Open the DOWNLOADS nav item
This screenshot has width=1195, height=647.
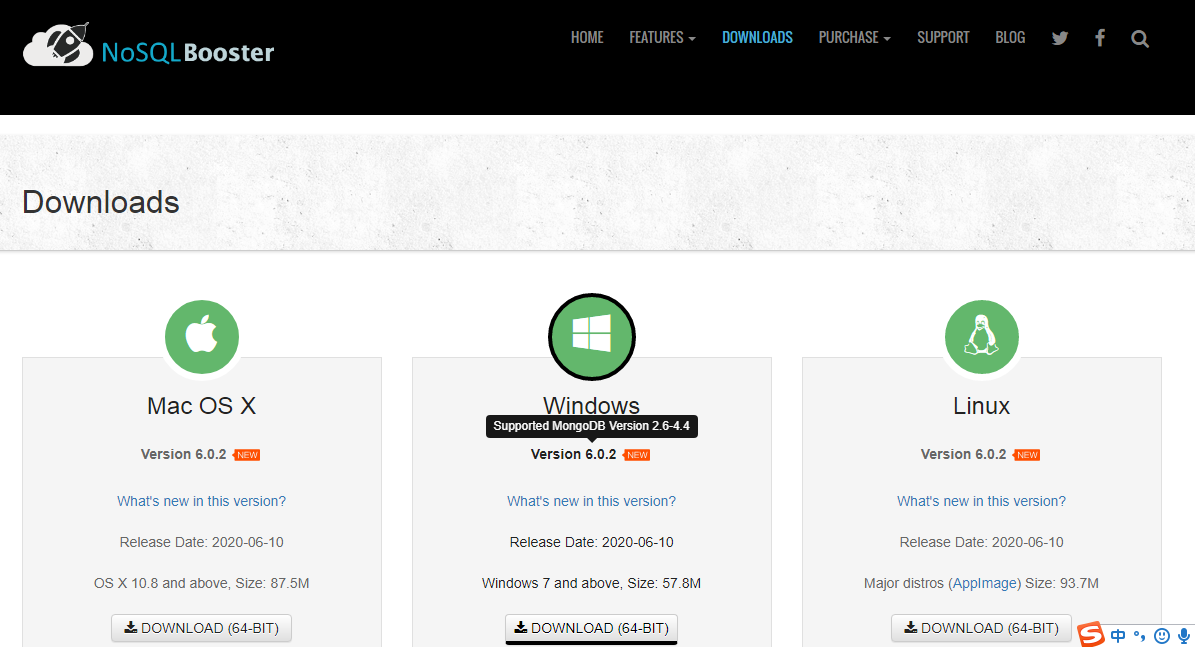[x=757, y=37]
